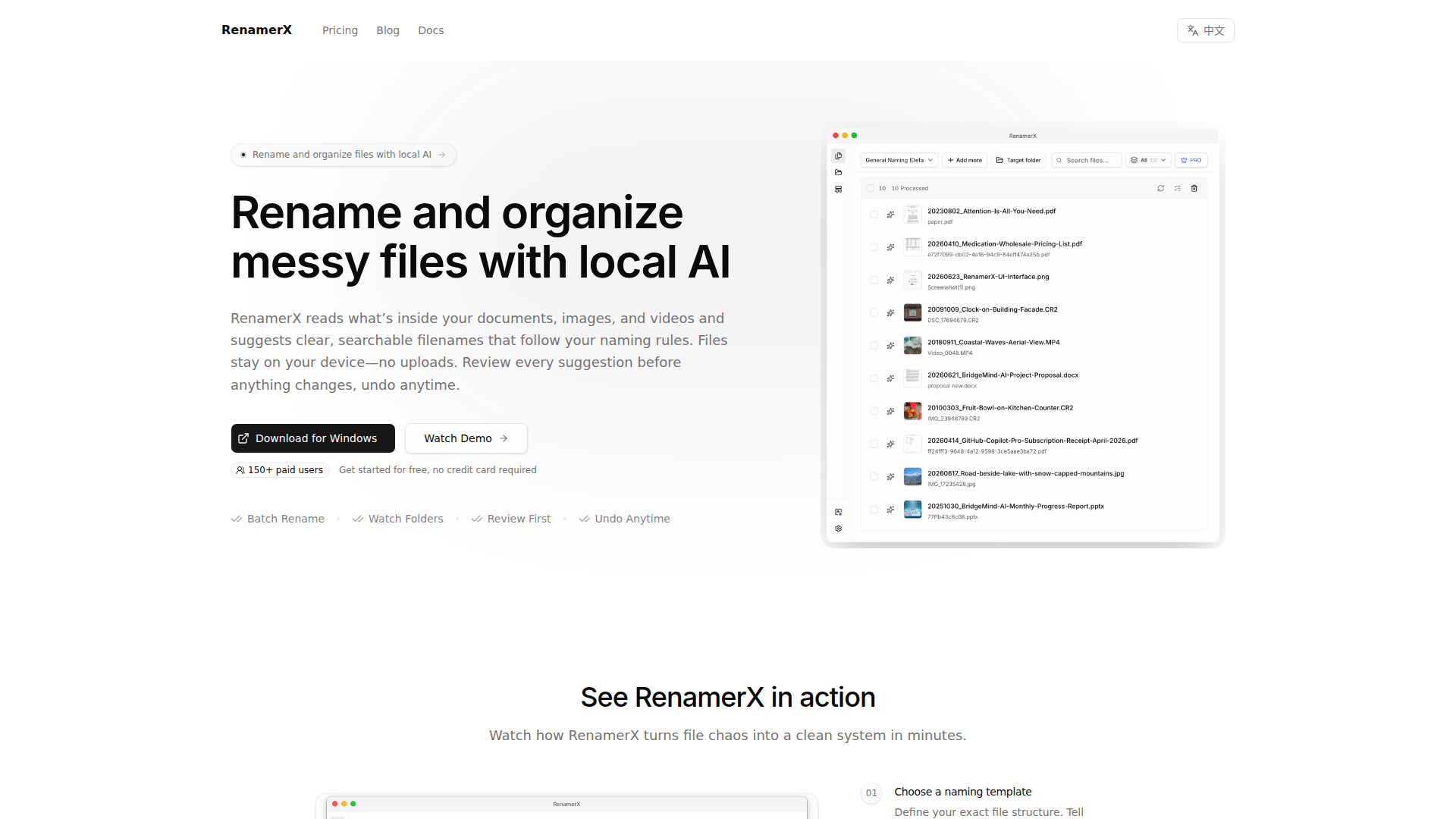Click the Target folder button
Screen dimensions: 1456x819
pos(1018,160)
